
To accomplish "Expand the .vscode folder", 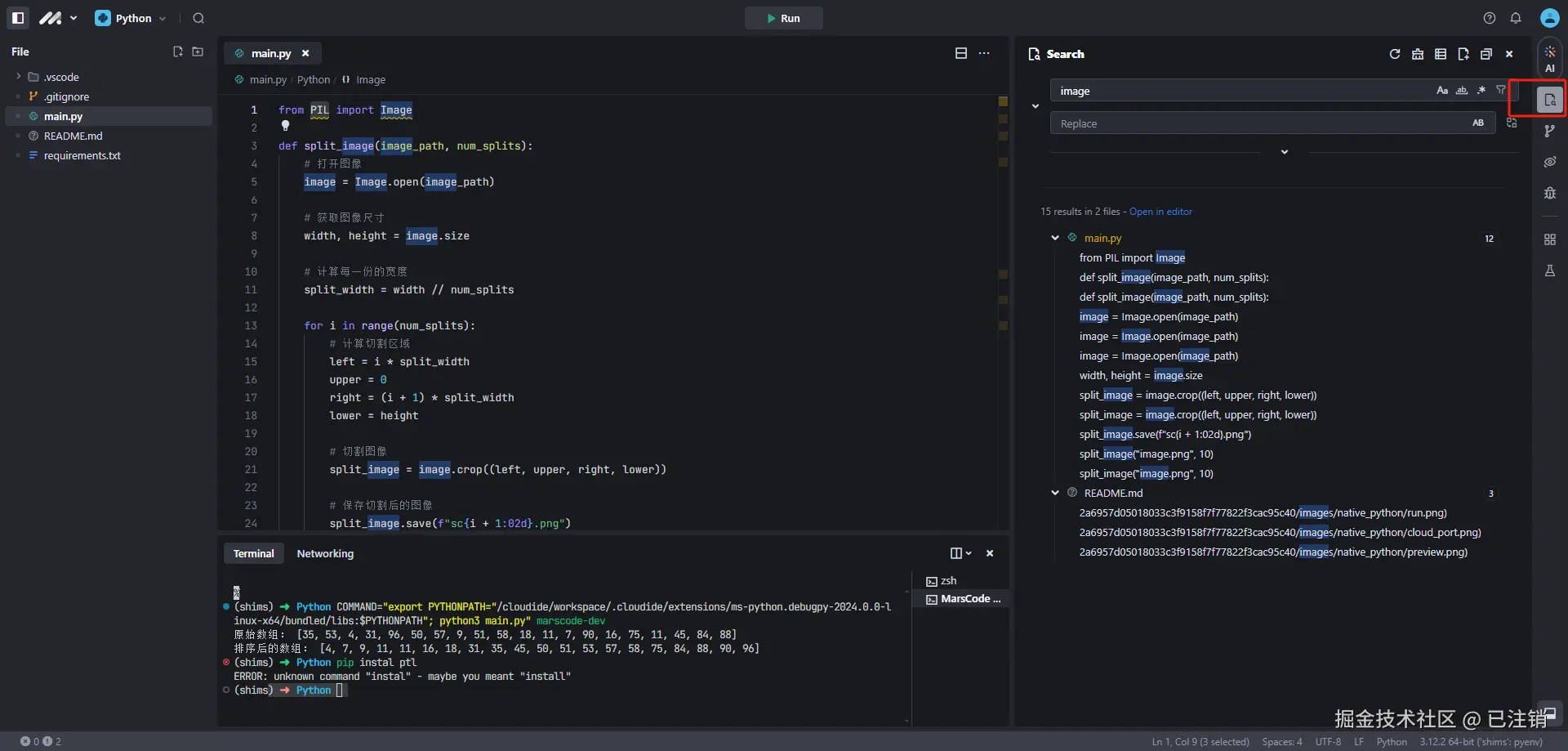I will [19, 77].
